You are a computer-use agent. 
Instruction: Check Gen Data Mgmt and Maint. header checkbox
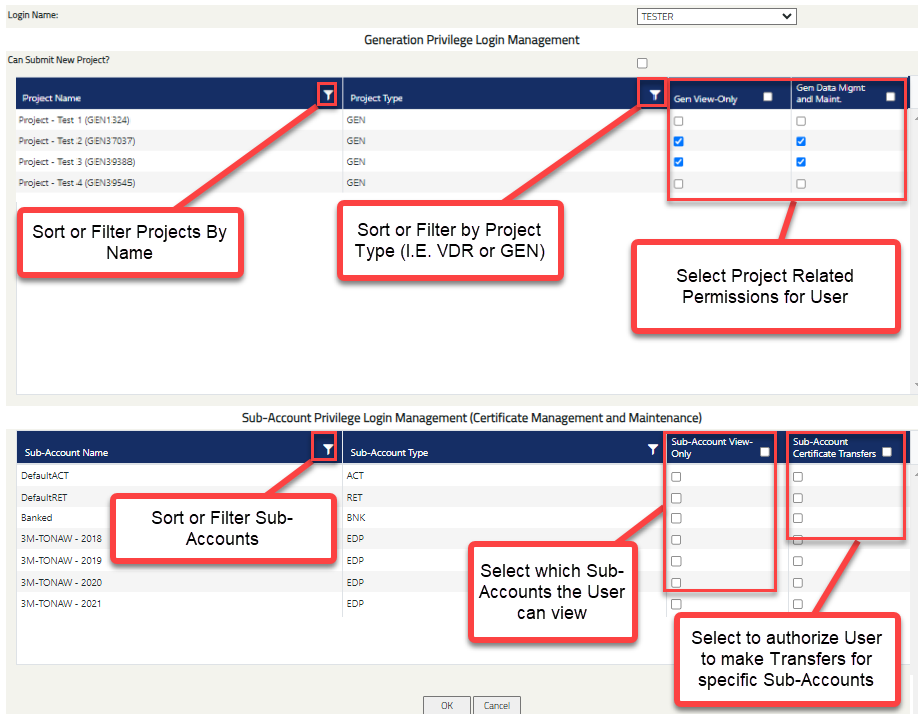pyautogui.click(x=890, y=97)
